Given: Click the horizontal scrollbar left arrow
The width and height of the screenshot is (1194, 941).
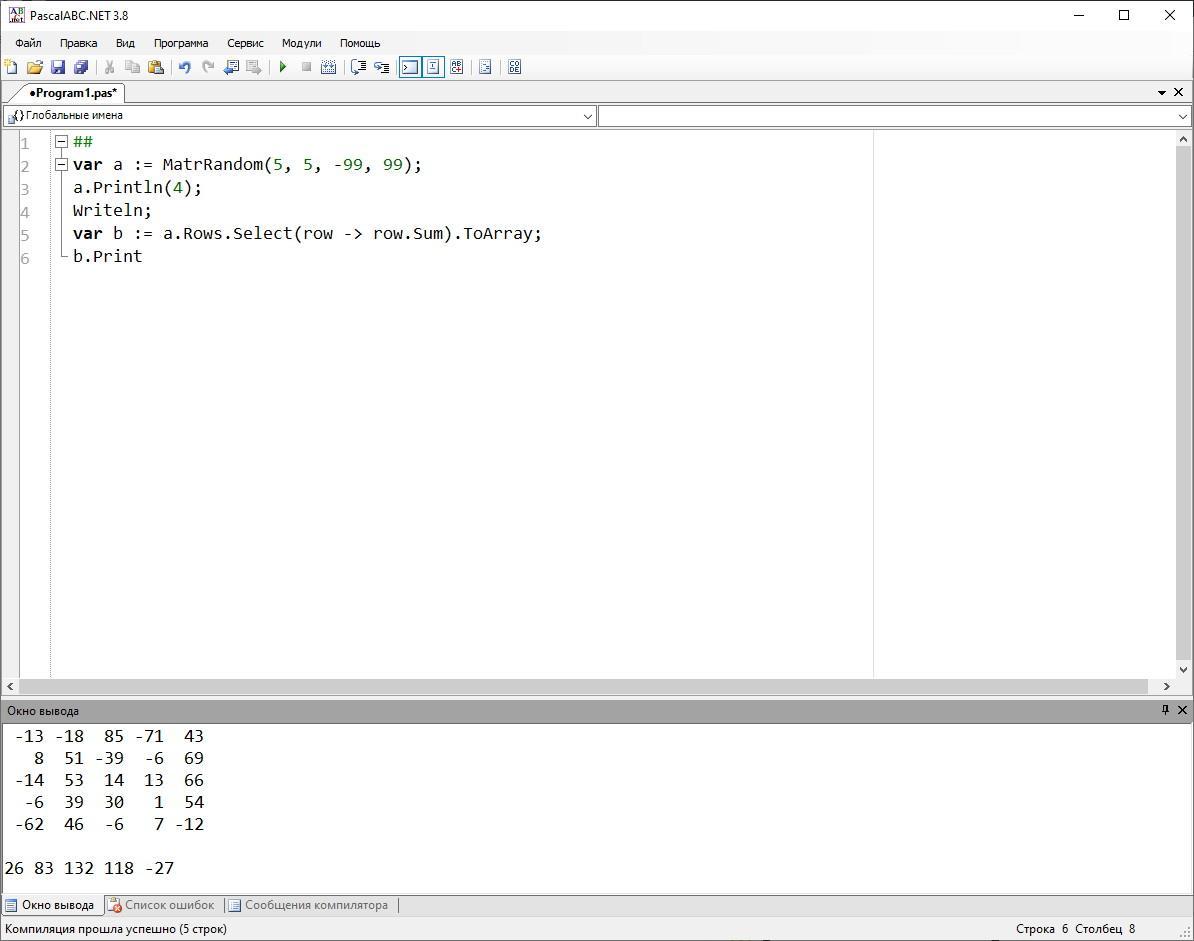Looking at the screenshot, I should (x=10, y=687).
